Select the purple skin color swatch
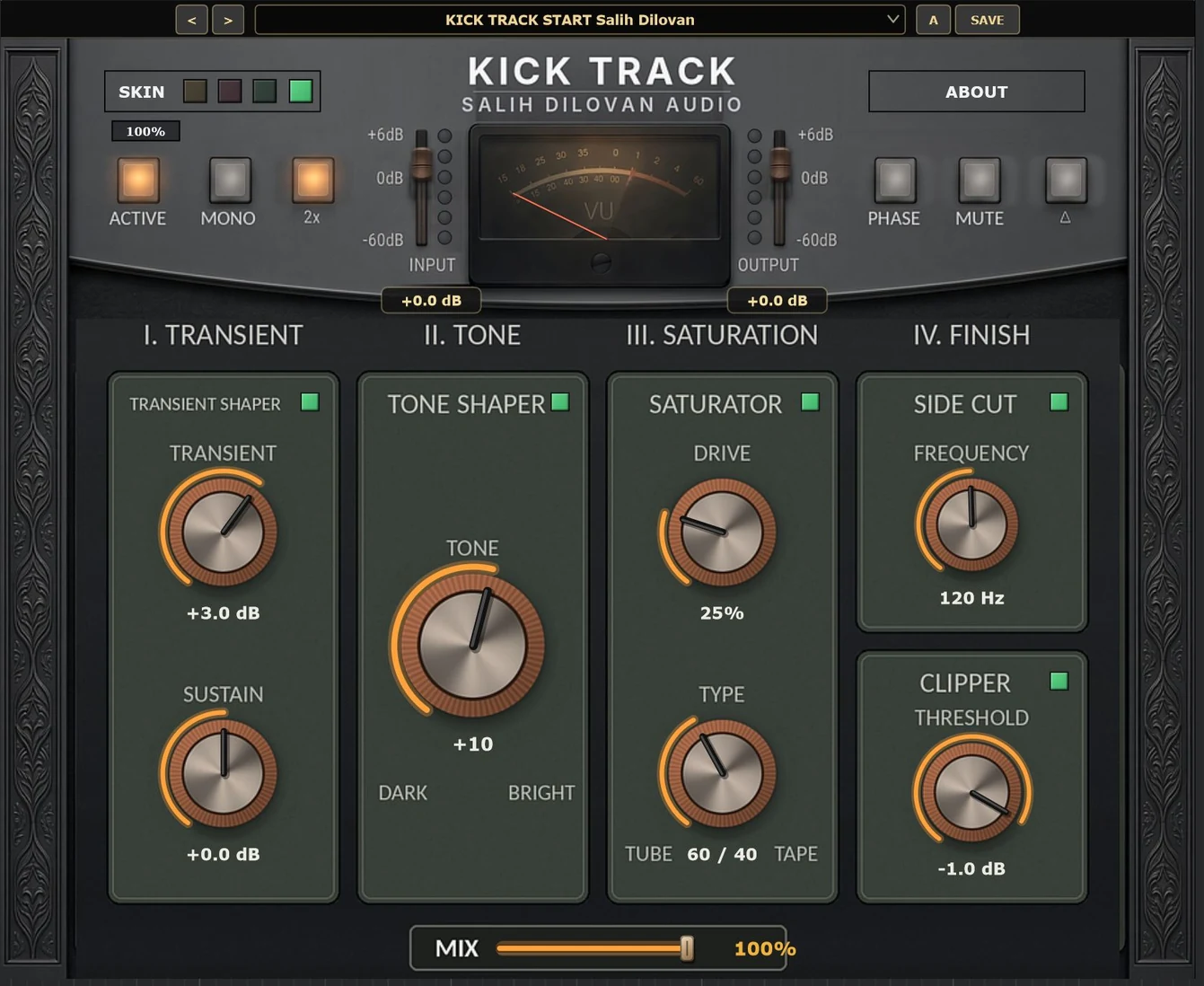Viewport: 1204px width, 986px height. pos(230,91)
